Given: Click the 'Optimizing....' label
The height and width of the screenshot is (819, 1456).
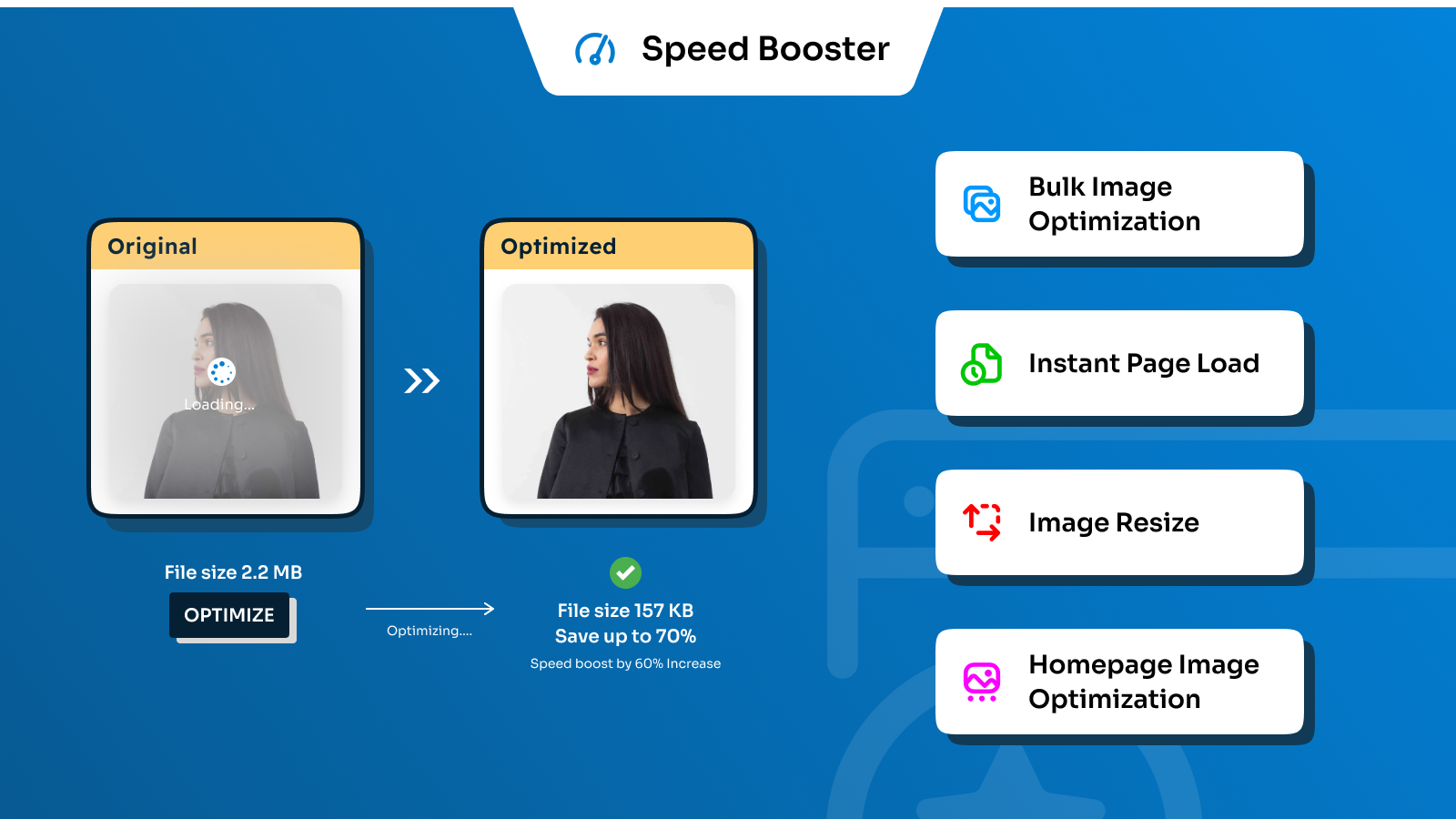Looking at the screenshot, I should pyautogui.click(x=430, y=631).
